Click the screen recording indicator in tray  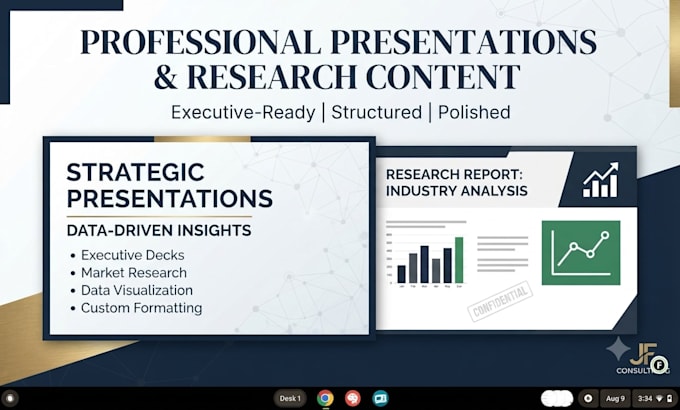(x=588, y=398)
